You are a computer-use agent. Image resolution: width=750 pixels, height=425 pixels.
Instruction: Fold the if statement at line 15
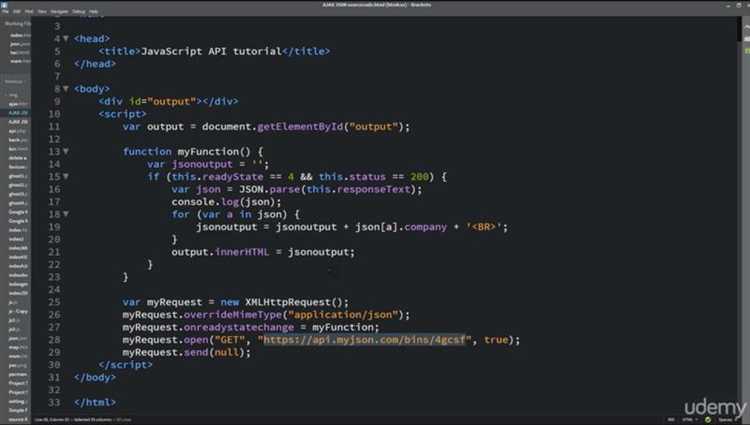[x=66, y=177]
